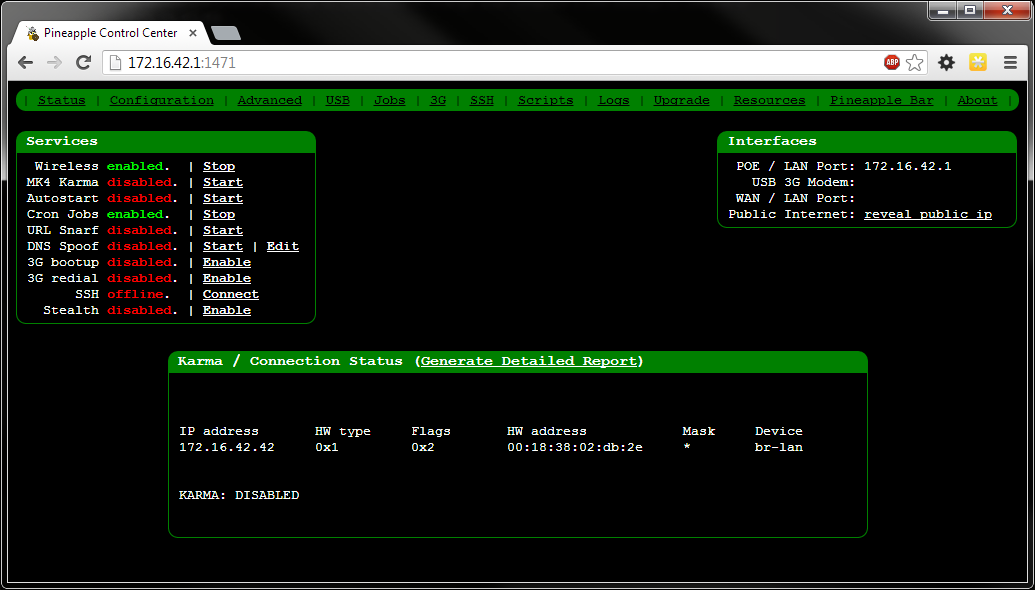The width and height of the screenshot is (1035, 590).
Task: View the Logs page
Action: click(614, 100)
